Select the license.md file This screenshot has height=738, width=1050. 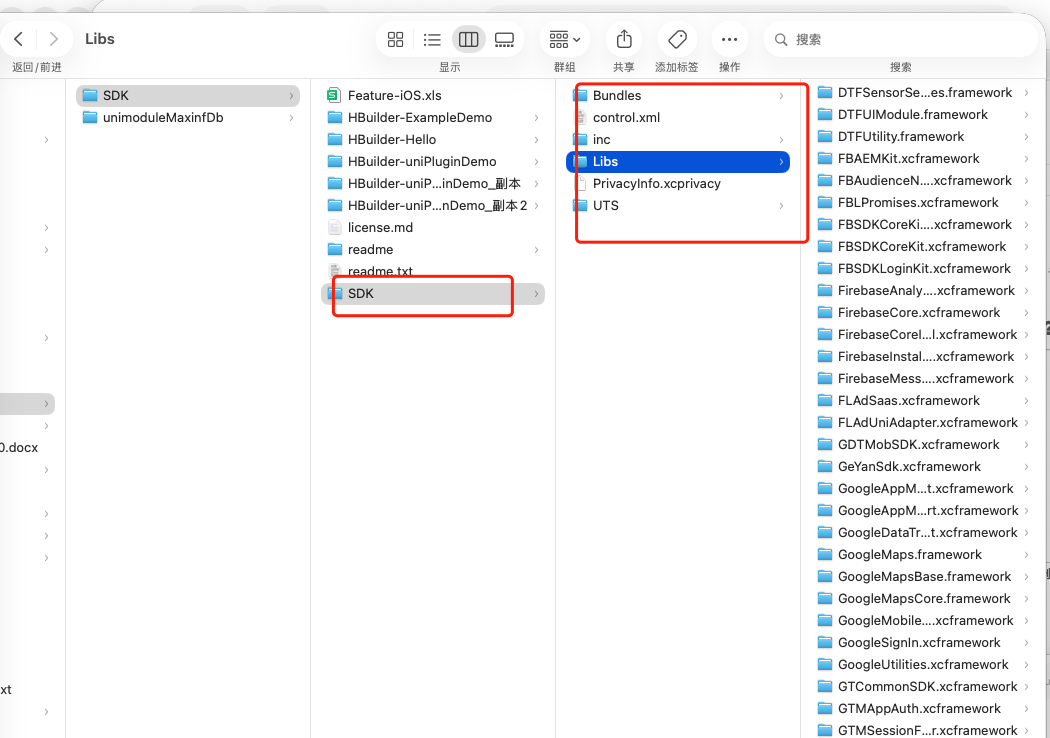[x=380, y=228]
